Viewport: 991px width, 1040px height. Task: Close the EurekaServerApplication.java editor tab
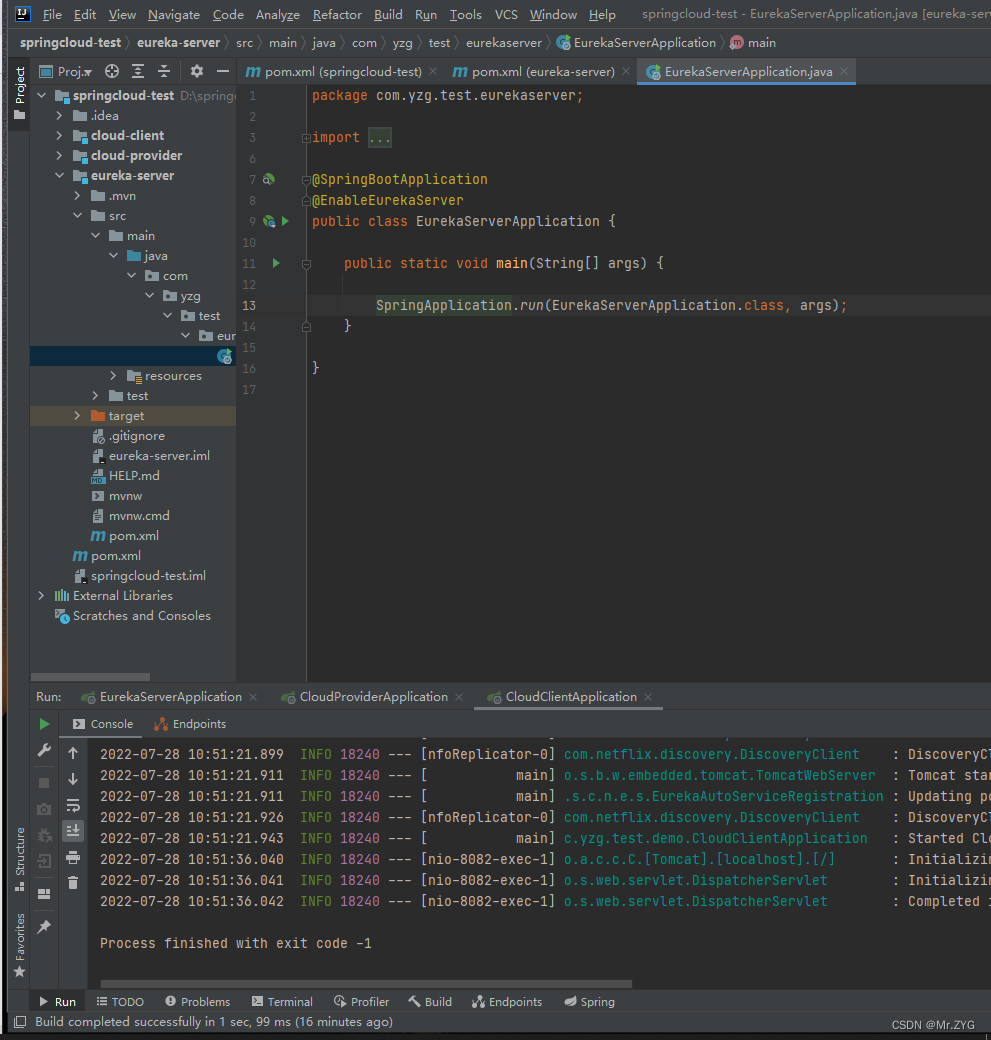tap(844, 71)
